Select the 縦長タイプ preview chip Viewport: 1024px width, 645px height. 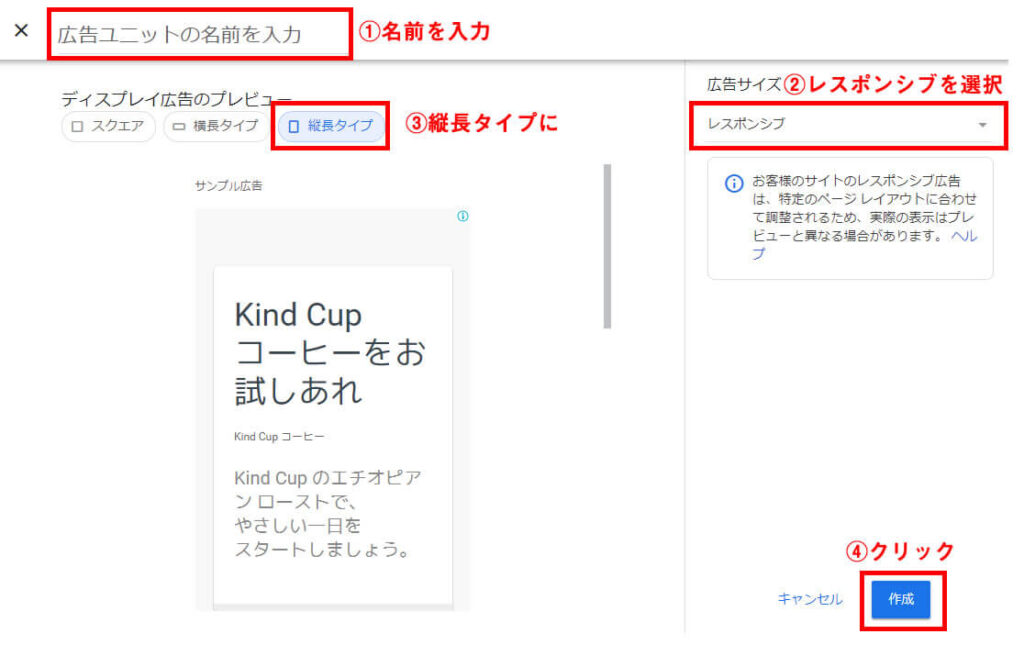[330, 126]
